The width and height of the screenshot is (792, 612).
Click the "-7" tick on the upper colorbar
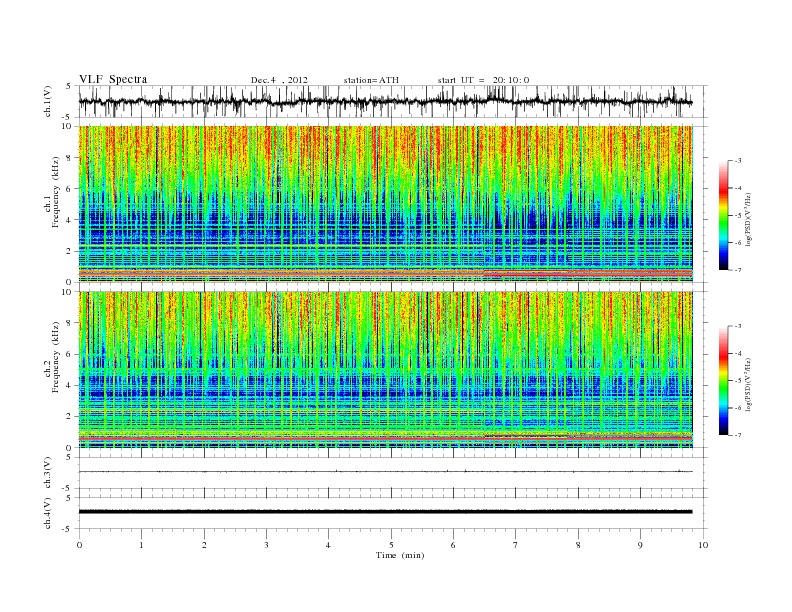point(738,270)
